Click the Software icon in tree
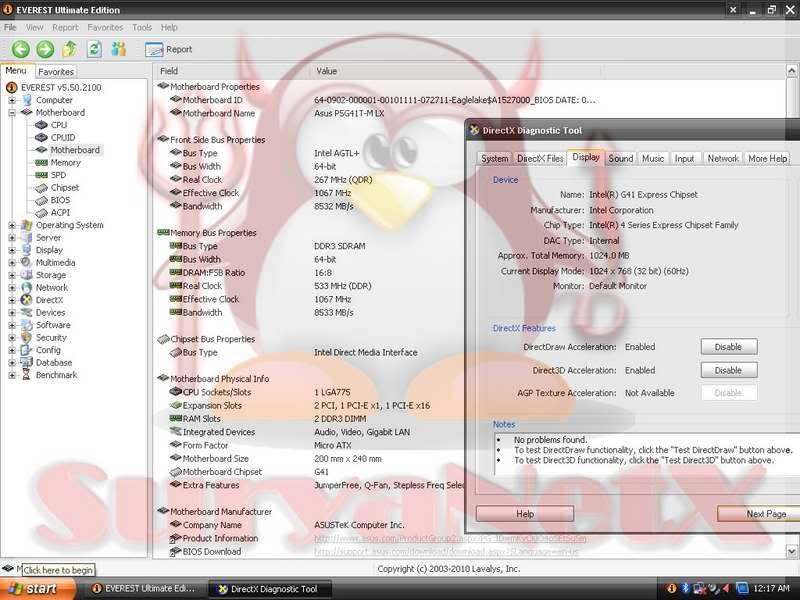The width and height of the screenshot is (800, 600). 27,325
